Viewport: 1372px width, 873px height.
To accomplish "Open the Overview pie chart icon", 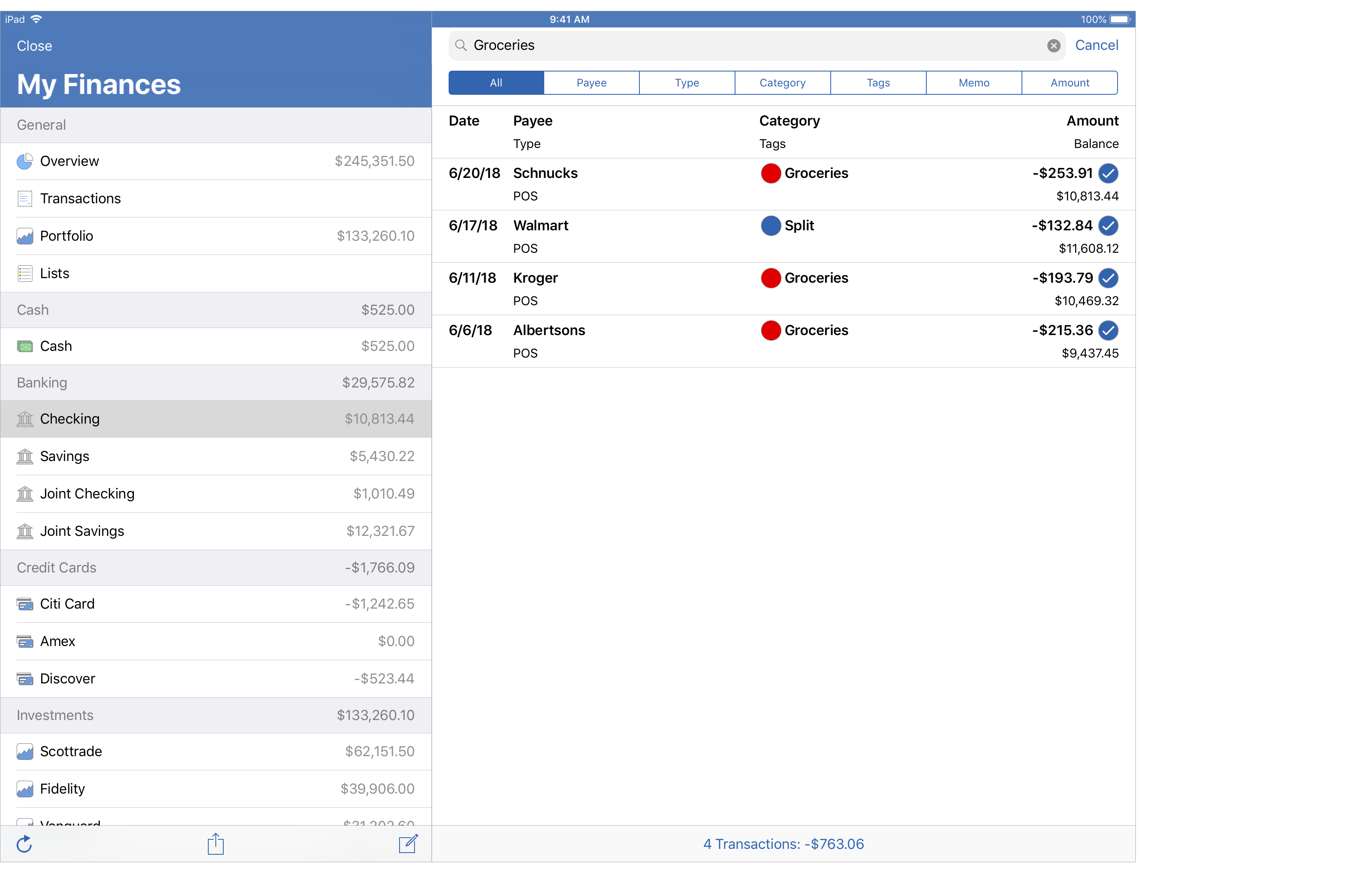I will [25, 161].
